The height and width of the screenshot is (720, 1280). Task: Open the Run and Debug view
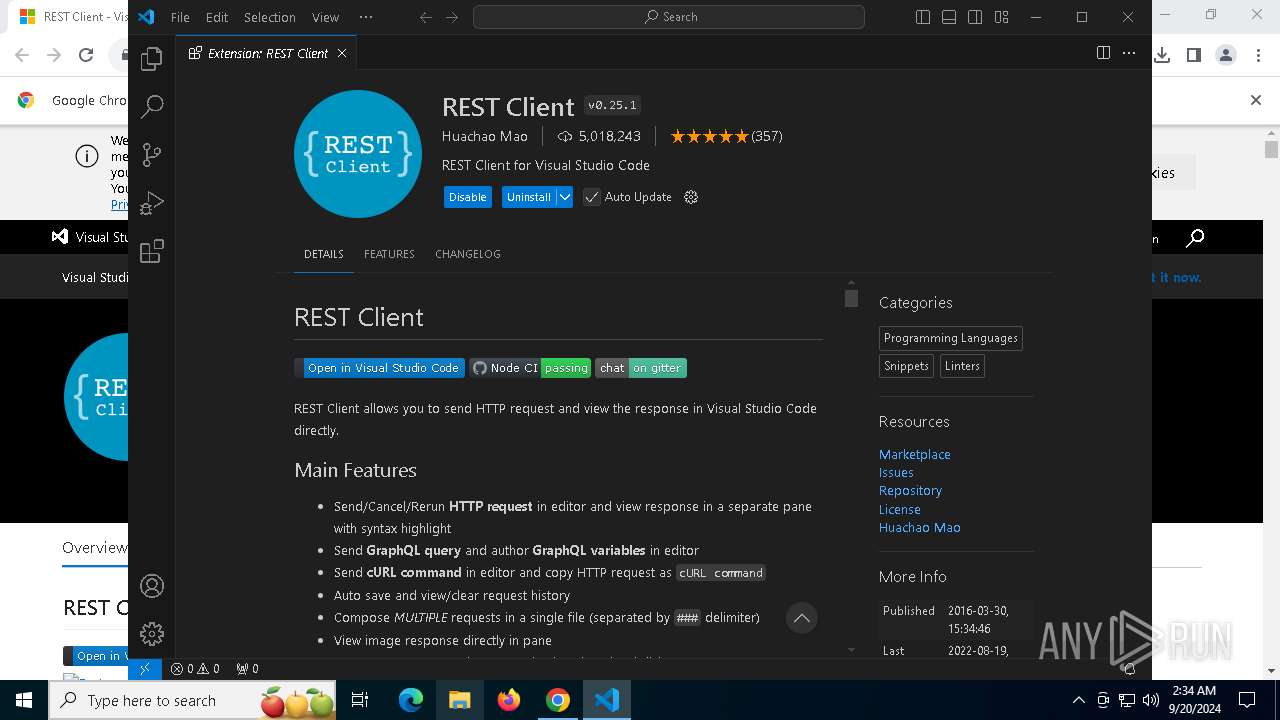pos(152,203)
